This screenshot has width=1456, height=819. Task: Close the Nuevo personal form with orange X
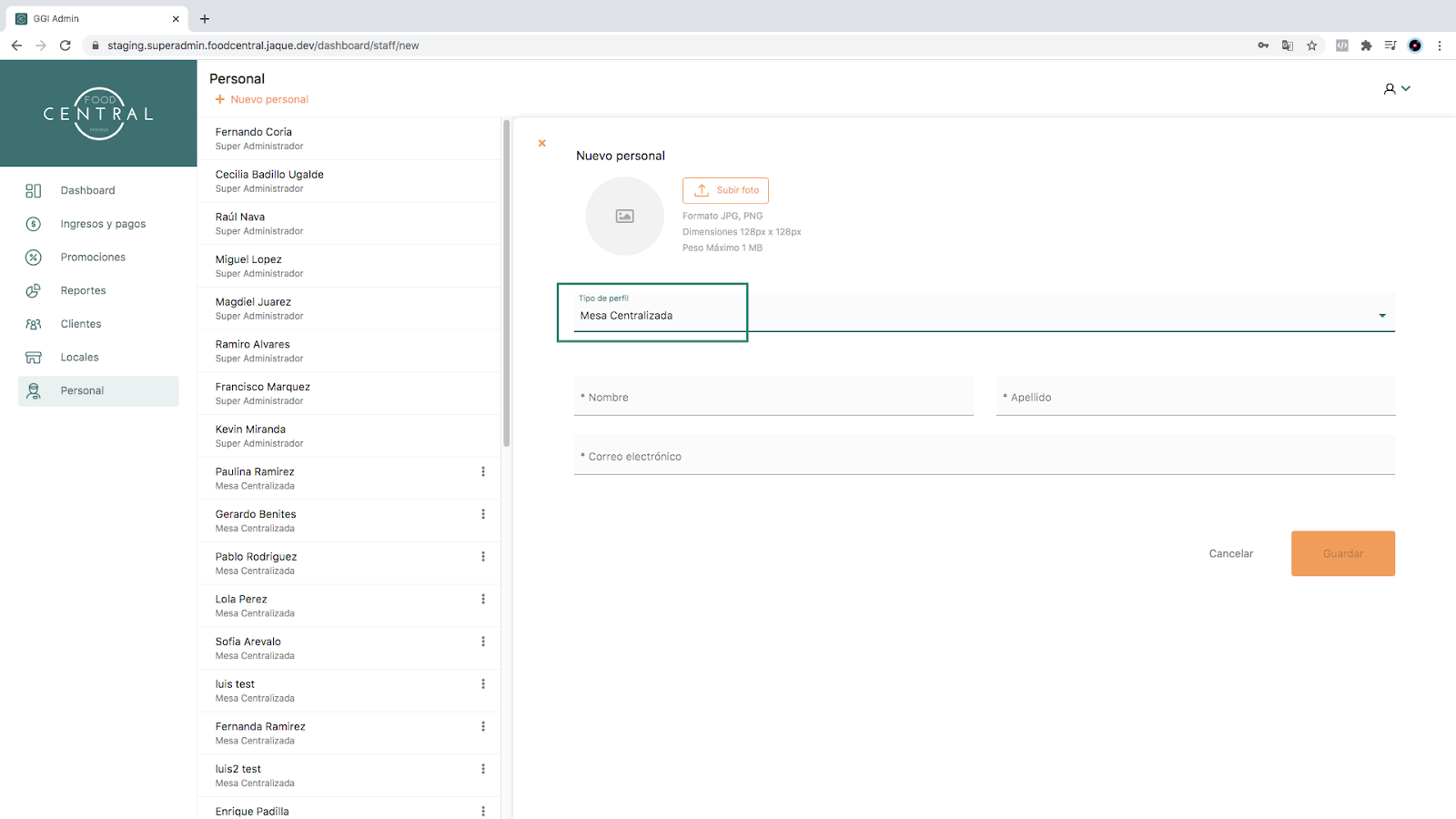pyautogui.click(x=542, y=143)
